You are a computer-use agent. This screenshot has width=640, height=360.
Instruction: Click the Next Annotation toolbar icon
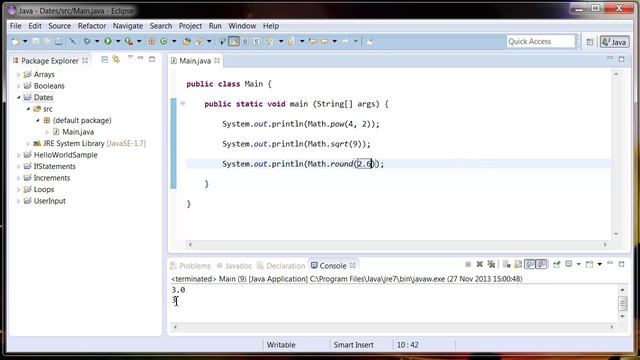[x=270, y=41]
